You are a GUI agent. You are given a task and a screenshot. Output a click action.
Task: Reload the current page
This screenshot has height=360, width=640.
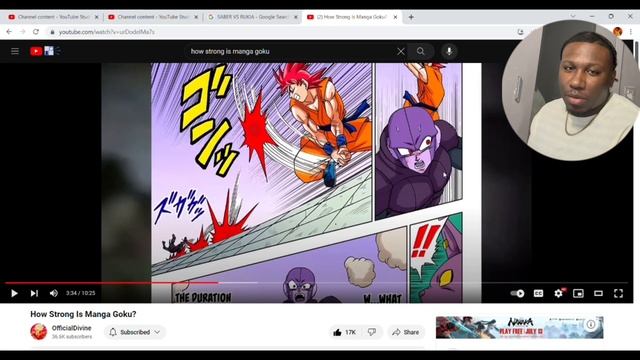(x=36, y=32)
